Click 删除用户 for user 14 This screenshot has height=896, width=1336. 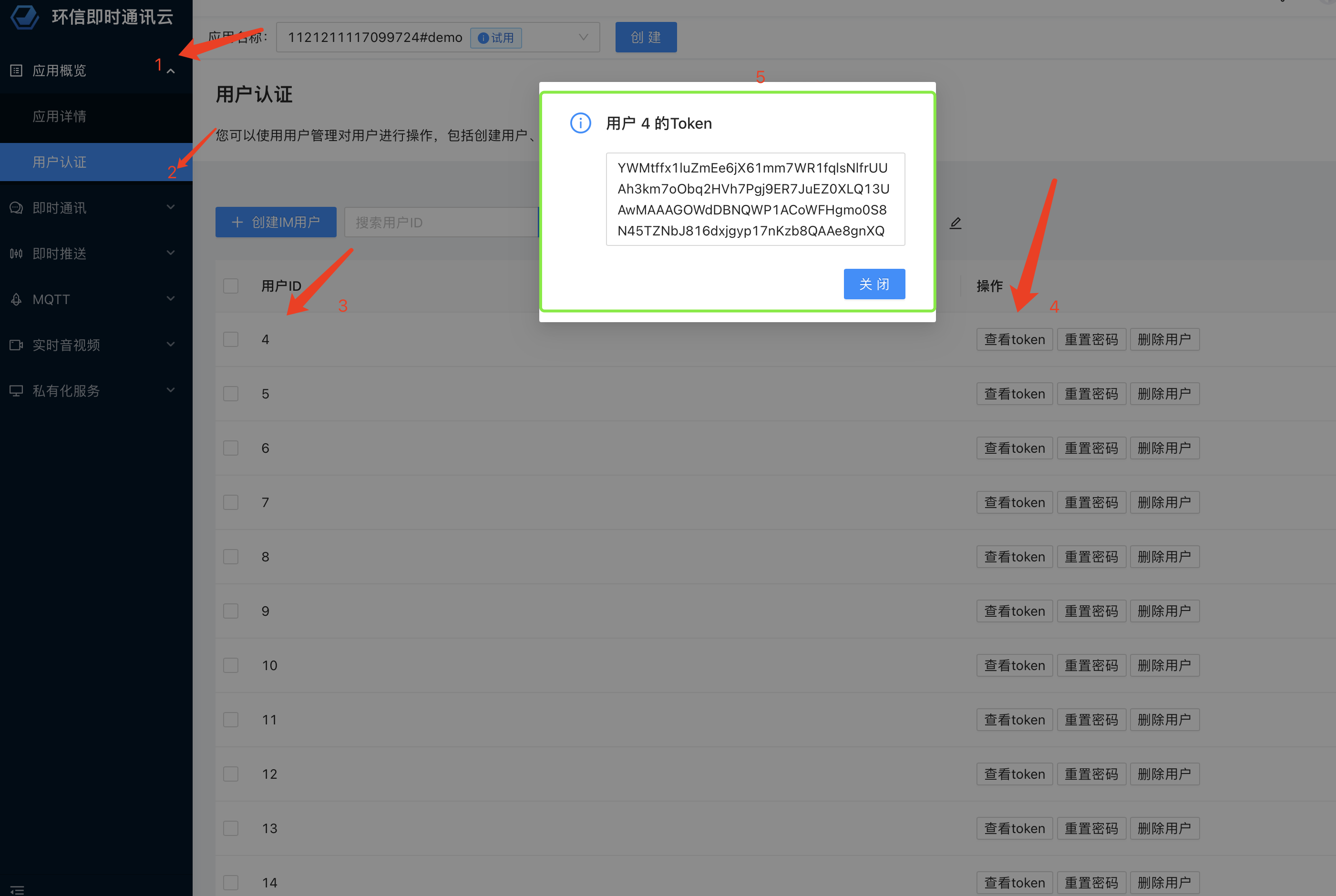[x=1164, y=882]
